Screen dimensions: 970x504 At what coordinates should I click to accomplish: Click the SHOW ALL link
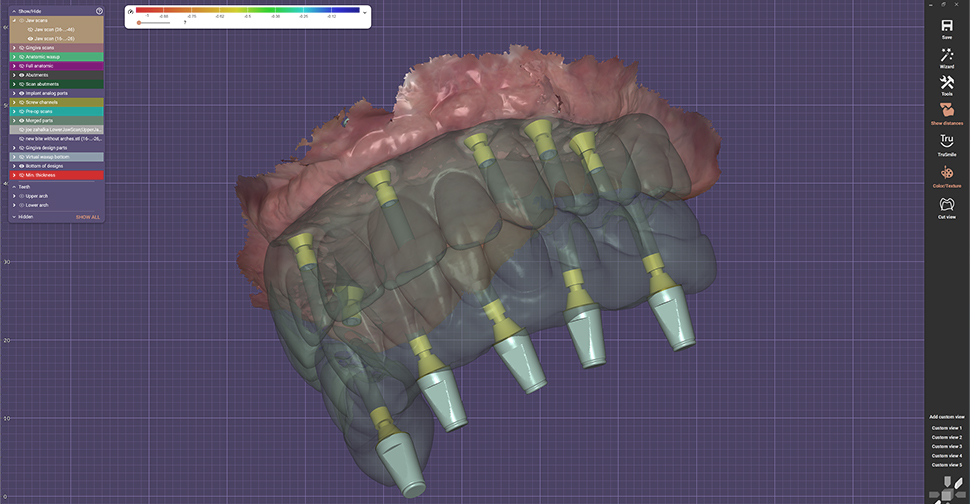87,217
